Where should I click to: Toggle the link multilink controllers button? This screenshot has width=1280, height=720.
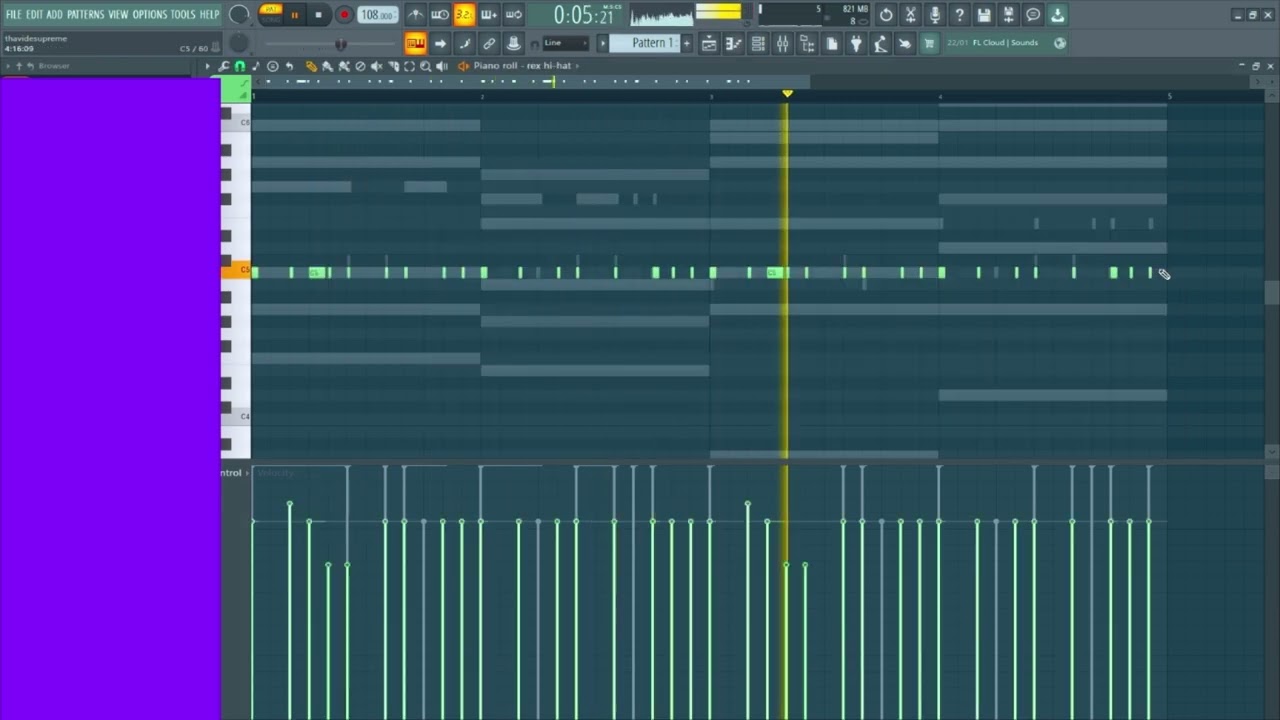pos(489,43)
